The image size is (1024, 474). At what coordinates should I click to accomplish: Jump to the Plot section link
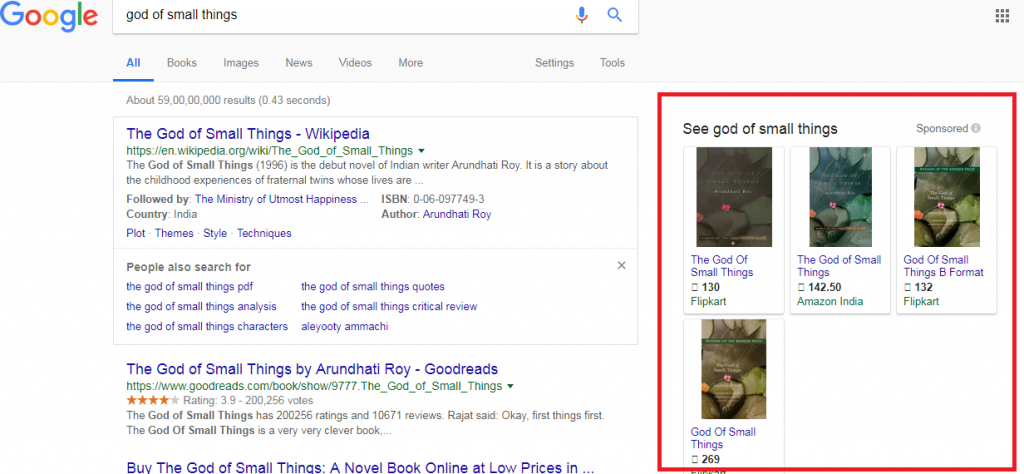pyautogui.click(x=136, y=233)
